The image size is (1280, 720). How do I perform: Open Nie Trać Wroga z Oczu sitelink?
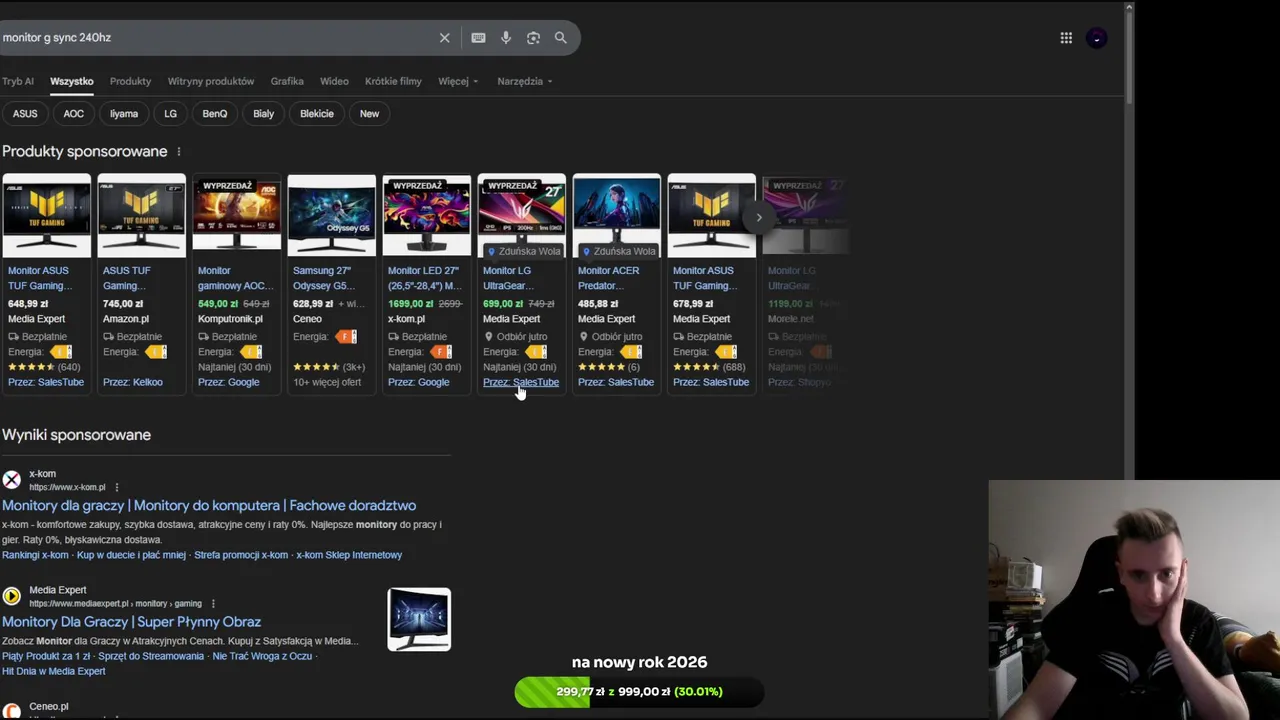pyautogui.click(x=262, y=656)
